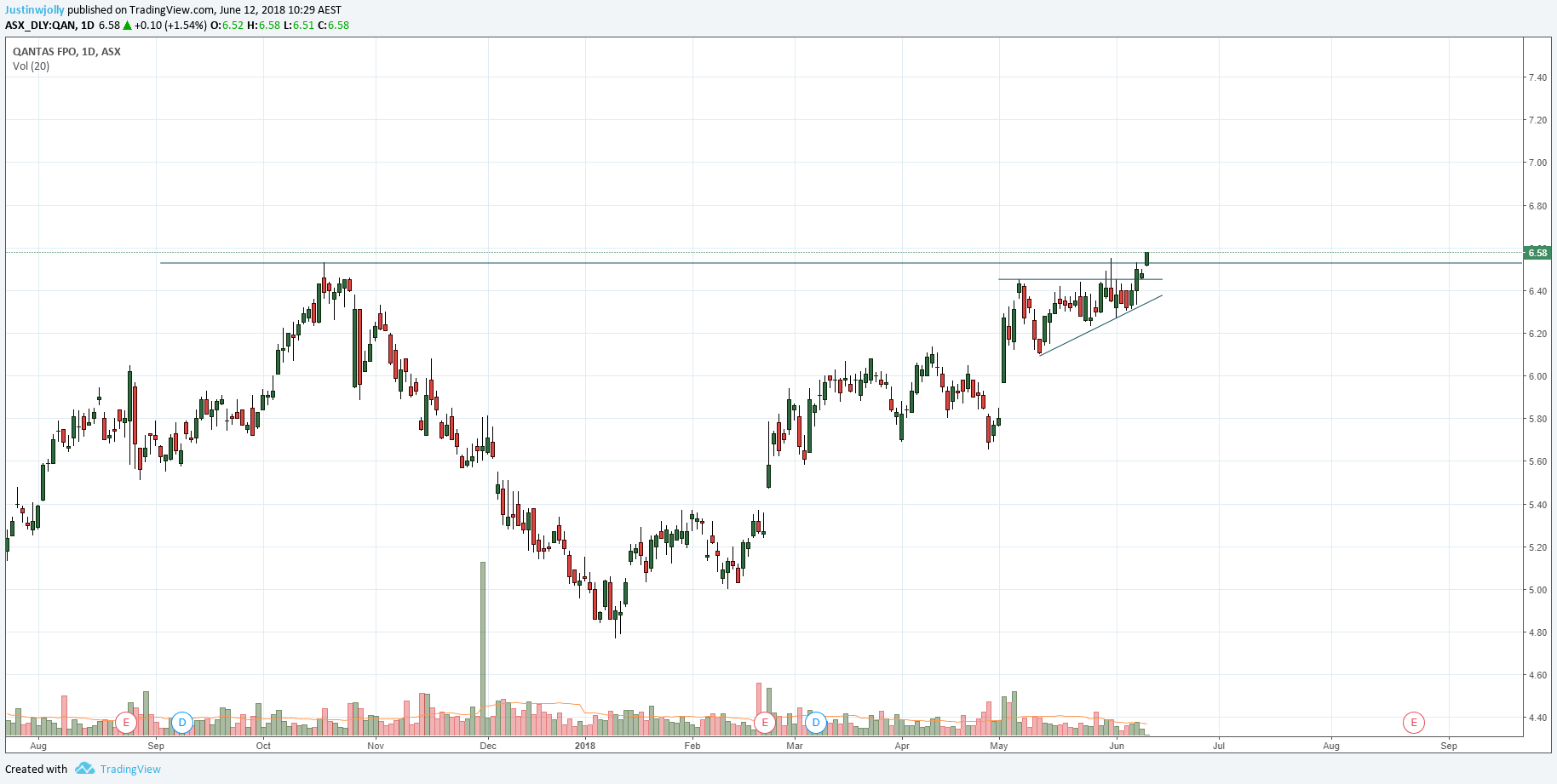Open the upcoming earnings E marker after Jul
This screenshot has height=784, width=1557.
(1414, 723)
